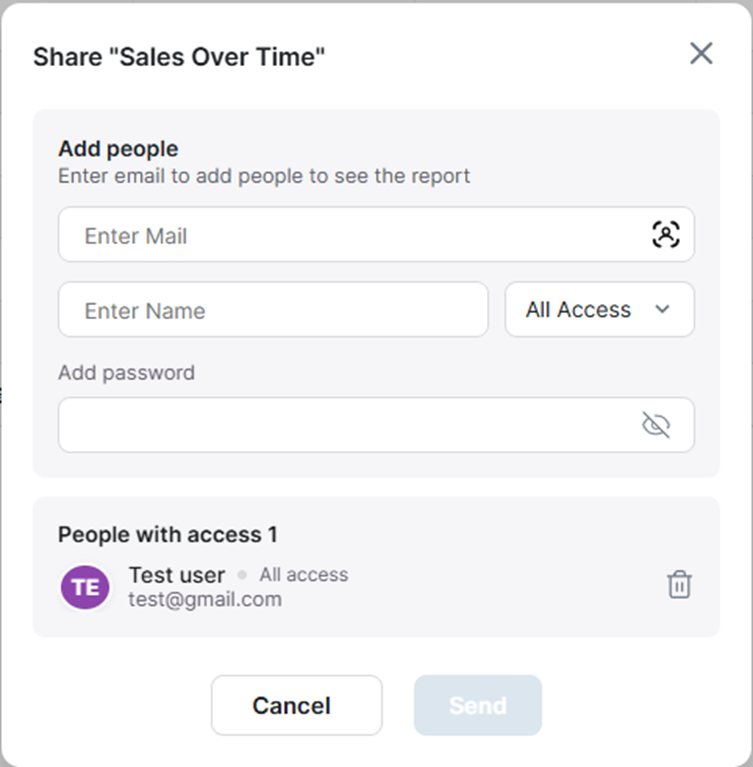Click the test@gmail.com email address

pyautogui.click(x=205, y=599)
